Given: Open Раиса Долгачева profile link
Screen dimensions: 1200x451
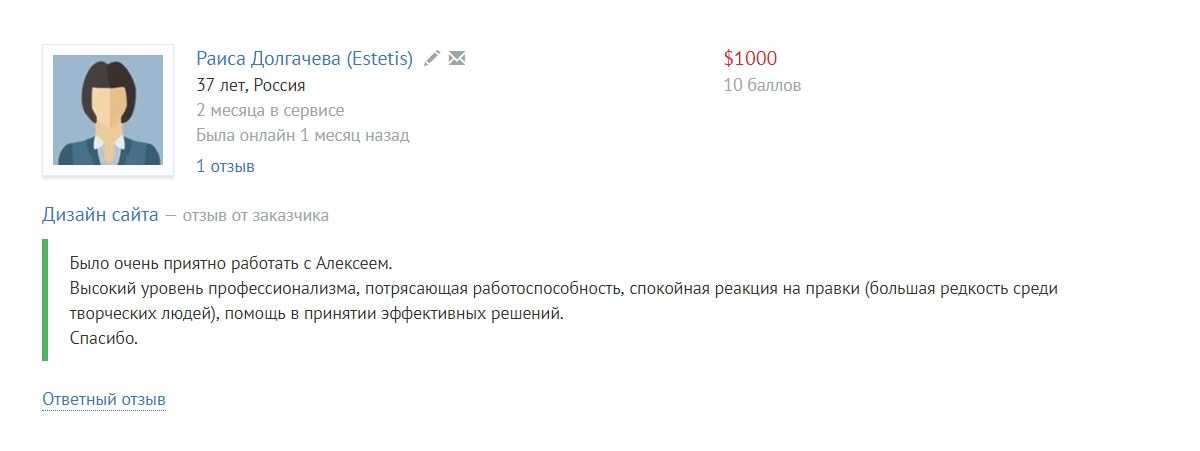Looking at the screenshot, I should (x=268, y=59).
